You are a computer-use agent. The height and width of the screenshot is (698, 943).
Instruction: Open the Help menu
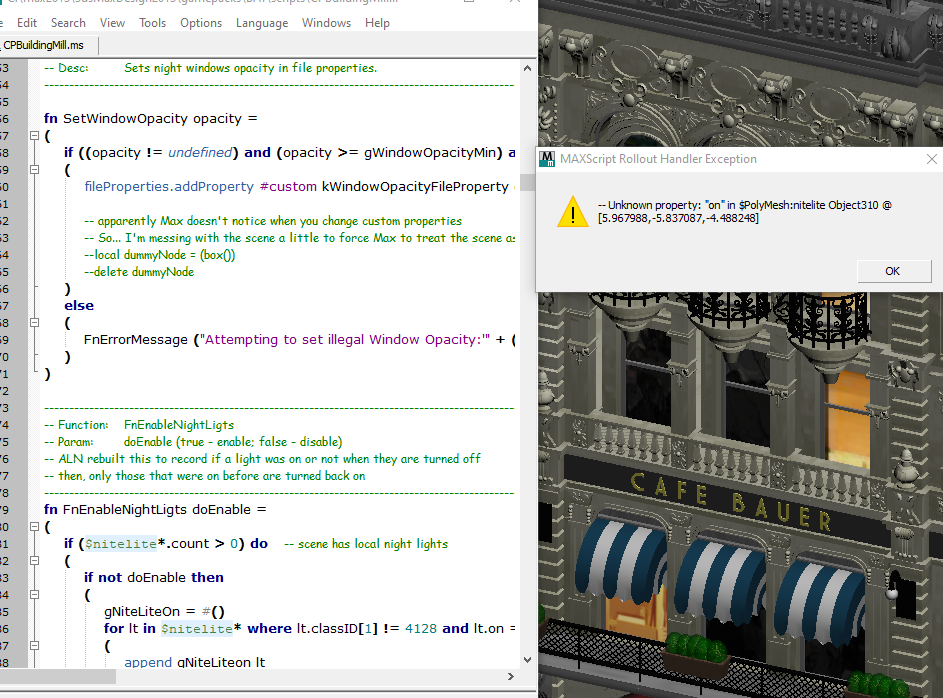(x=377, y=23)
